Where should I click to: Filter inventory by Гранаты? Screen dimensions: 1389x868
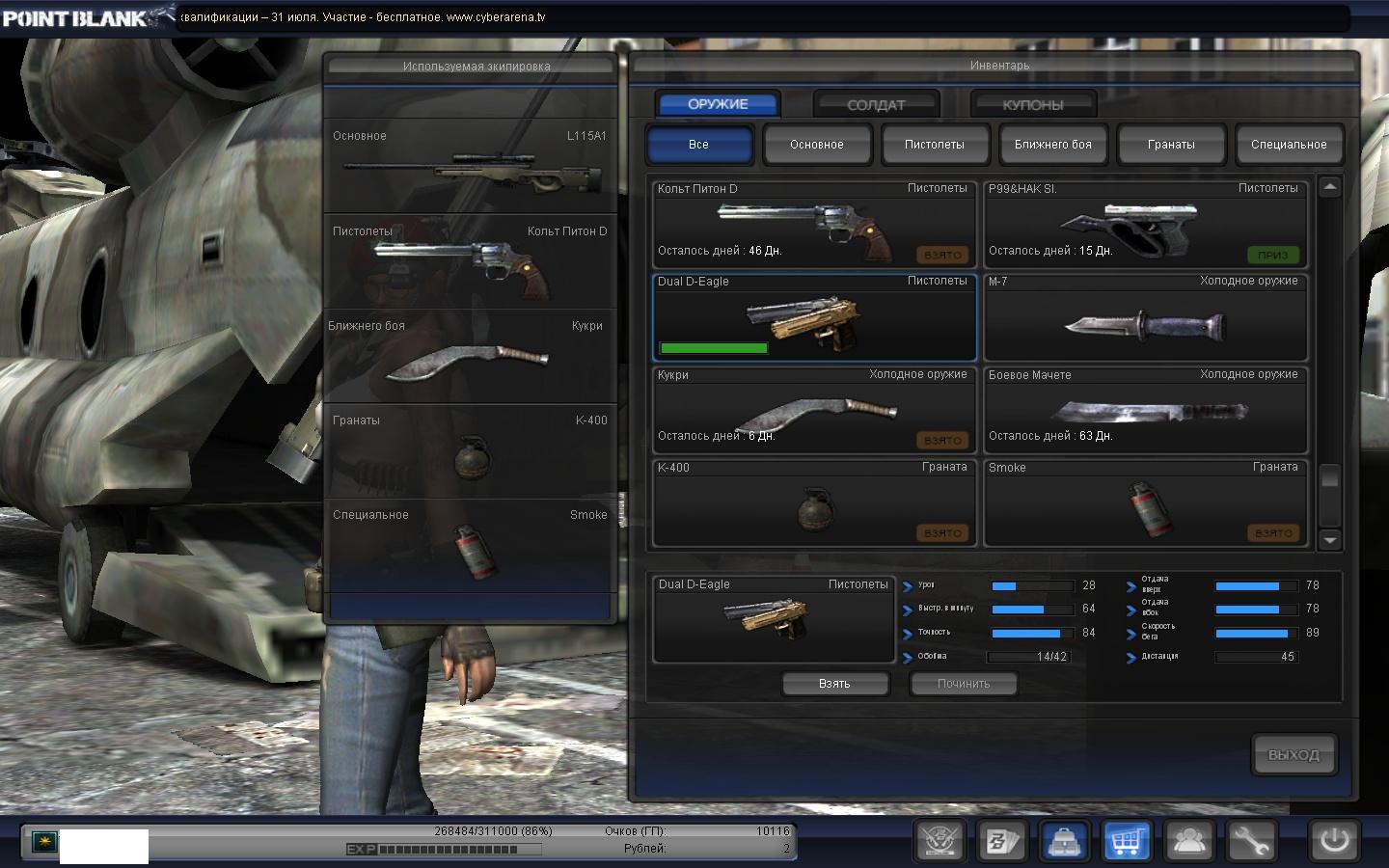pyautogui.click(x=1171, y=145)
